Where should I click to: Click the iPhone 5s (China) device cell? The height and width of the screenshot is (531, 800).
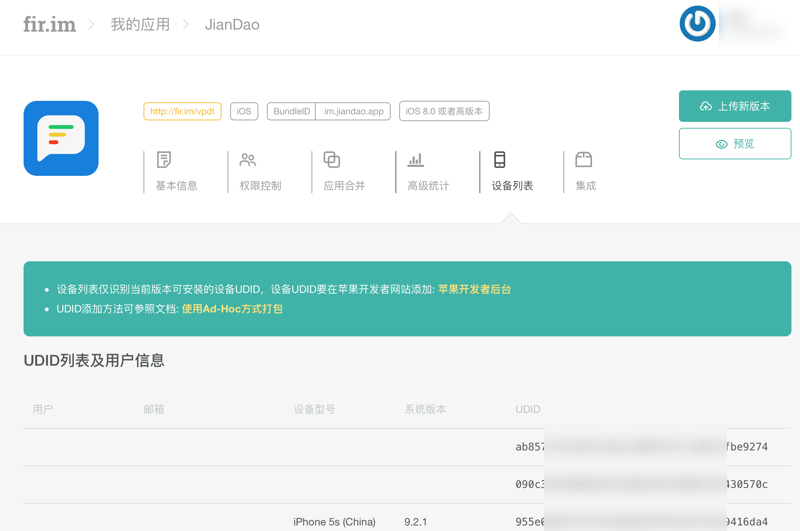[334, 522]
